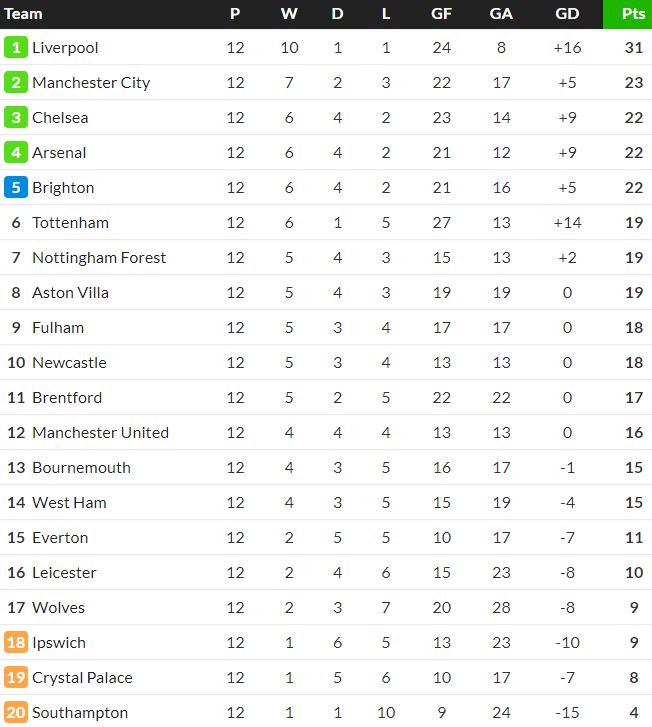The height and width of the screenshot is (727, 652).
Task: Click the W wins column header
Action: pyautogui.click(x=289, y=14)
